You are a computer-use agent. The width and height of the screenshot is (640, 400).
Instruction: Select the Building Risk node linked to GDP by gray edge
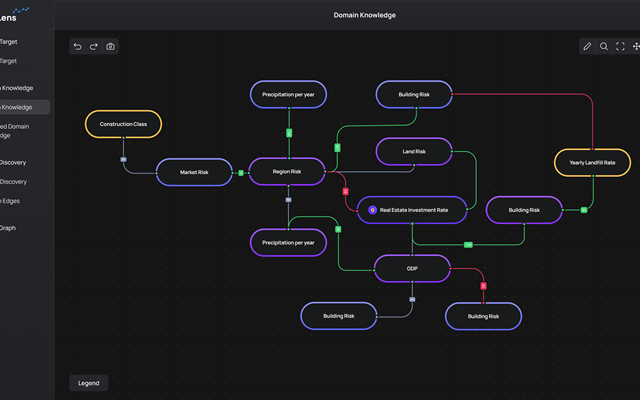339,316
